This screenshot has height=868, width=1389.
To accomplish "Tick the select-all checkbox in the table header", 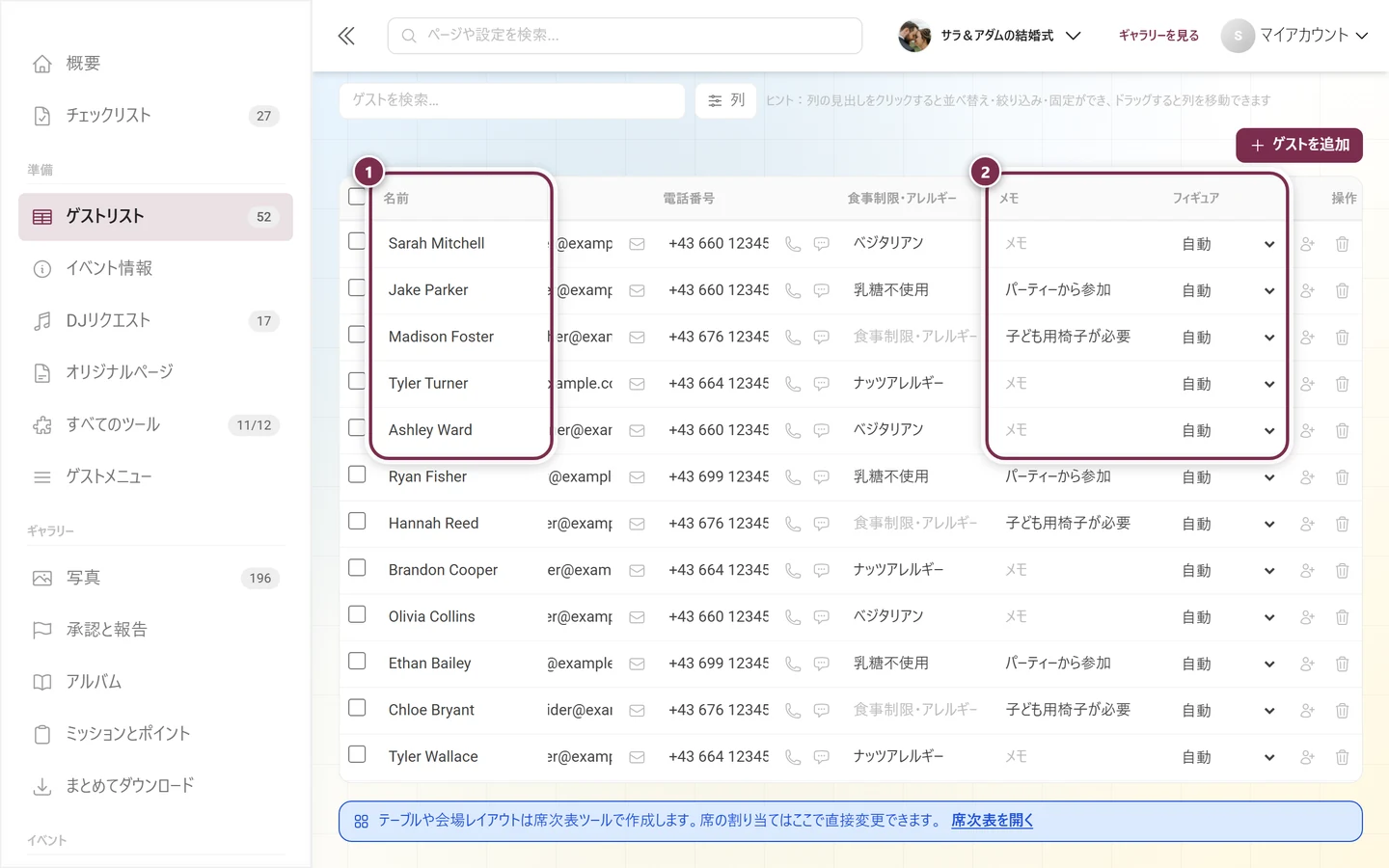I will [357, 197].
